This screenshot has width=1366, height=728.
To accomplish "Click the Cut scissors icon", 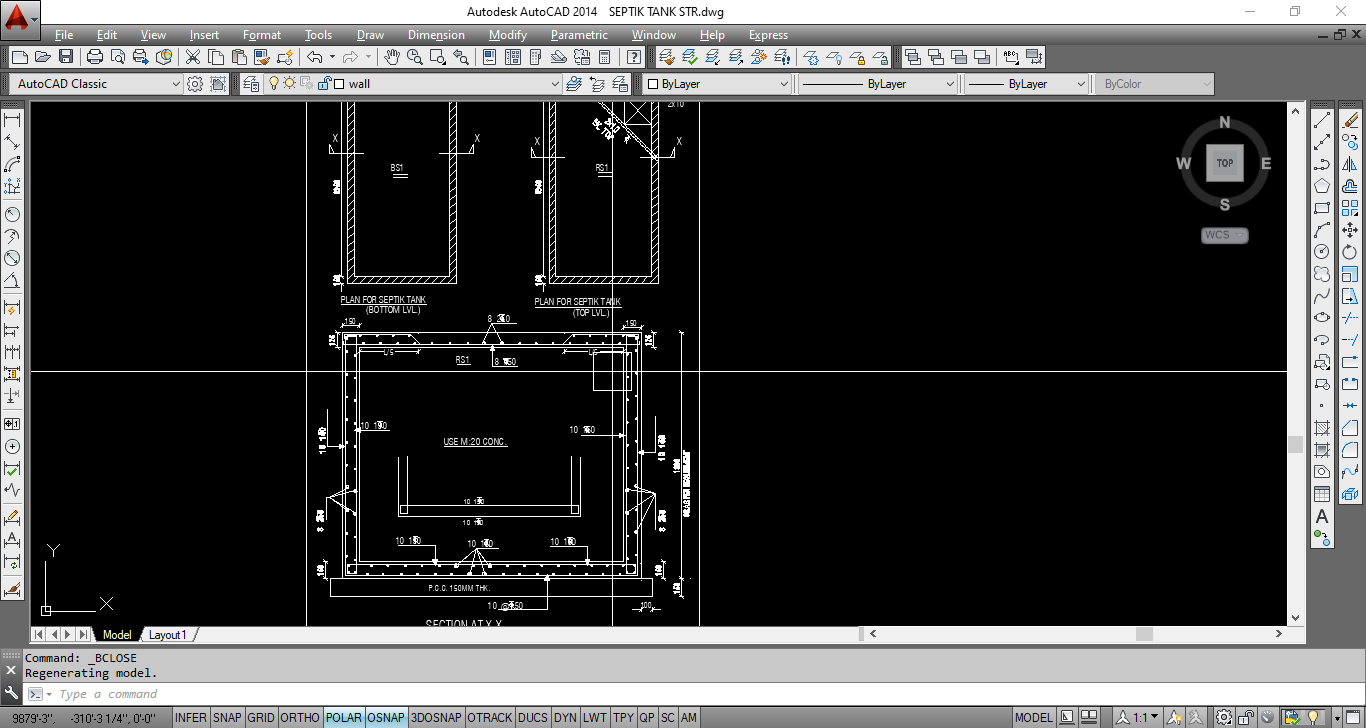I will tap(192, 57).
